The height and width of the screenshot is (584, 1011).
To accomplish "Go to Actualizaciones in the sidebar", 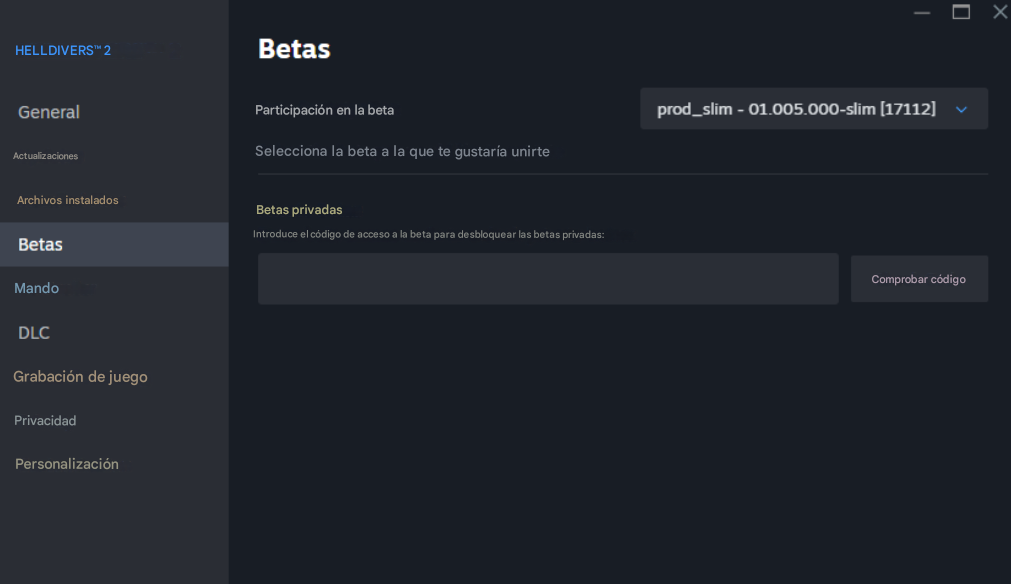I will tap(45, 156).
